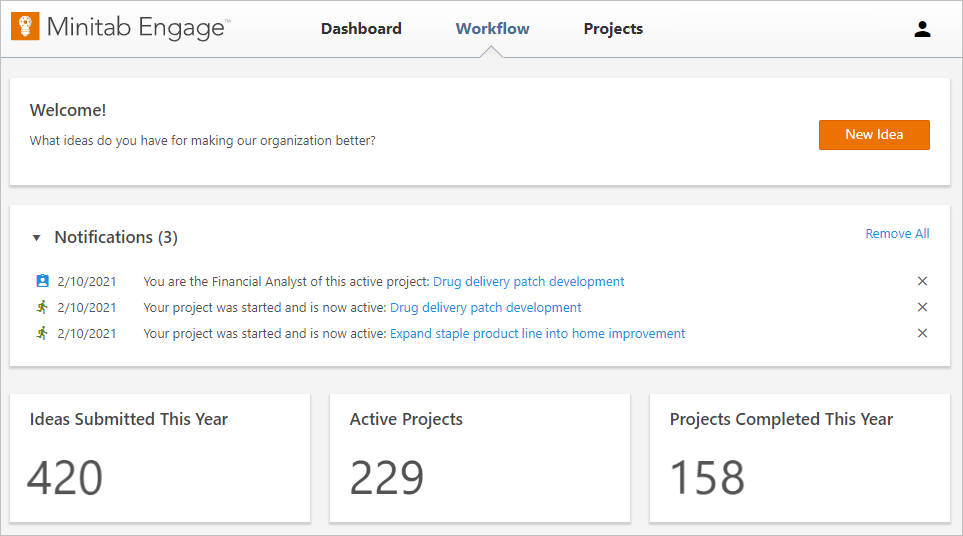Switch to the Dashboard tab
The width and height of the screenshot is (963, 536).
(x=361, y=29)
